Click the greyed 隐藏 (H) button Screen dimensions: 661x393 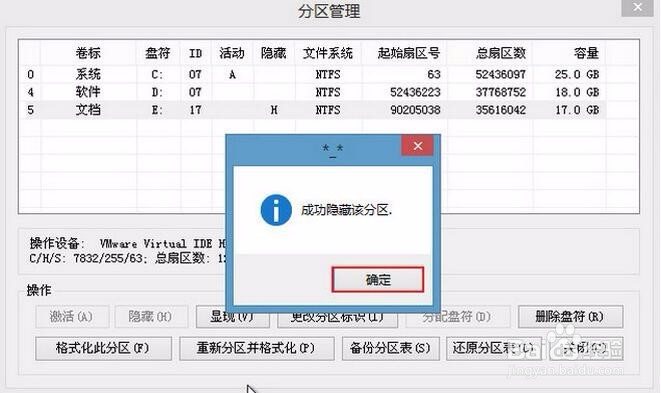151,317
